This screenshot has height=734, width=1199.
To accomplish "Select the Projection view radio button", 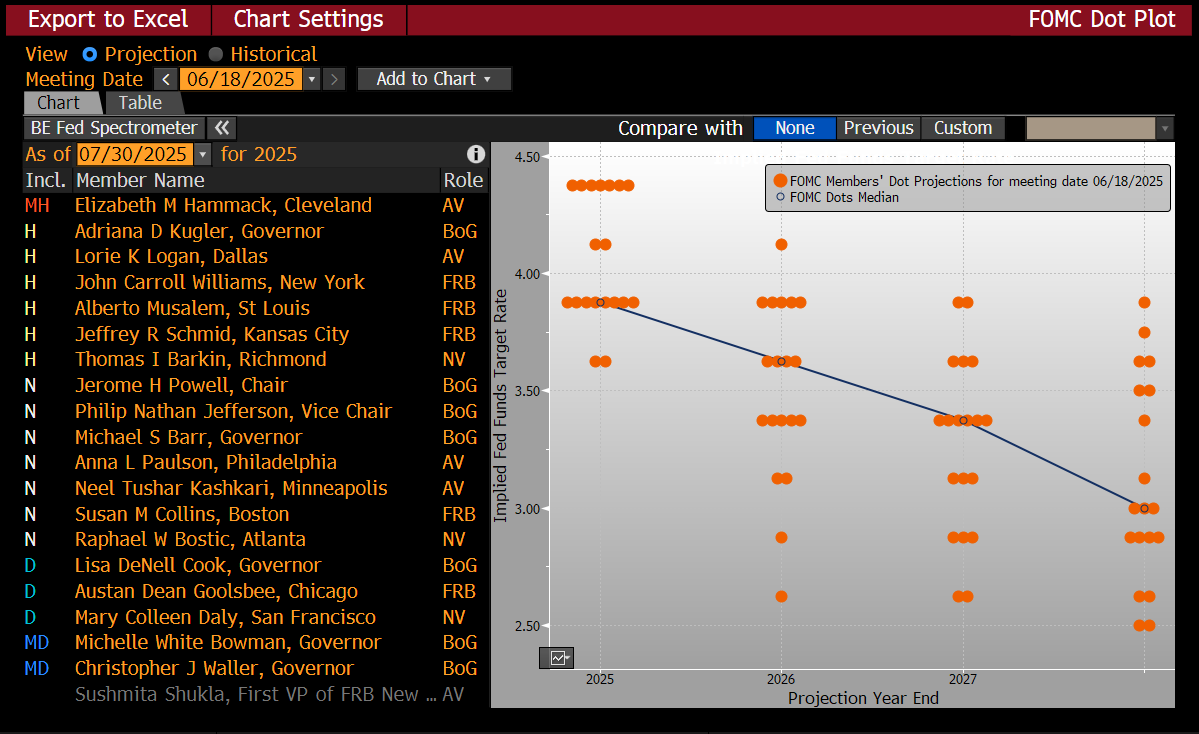I will pos(89,54).
